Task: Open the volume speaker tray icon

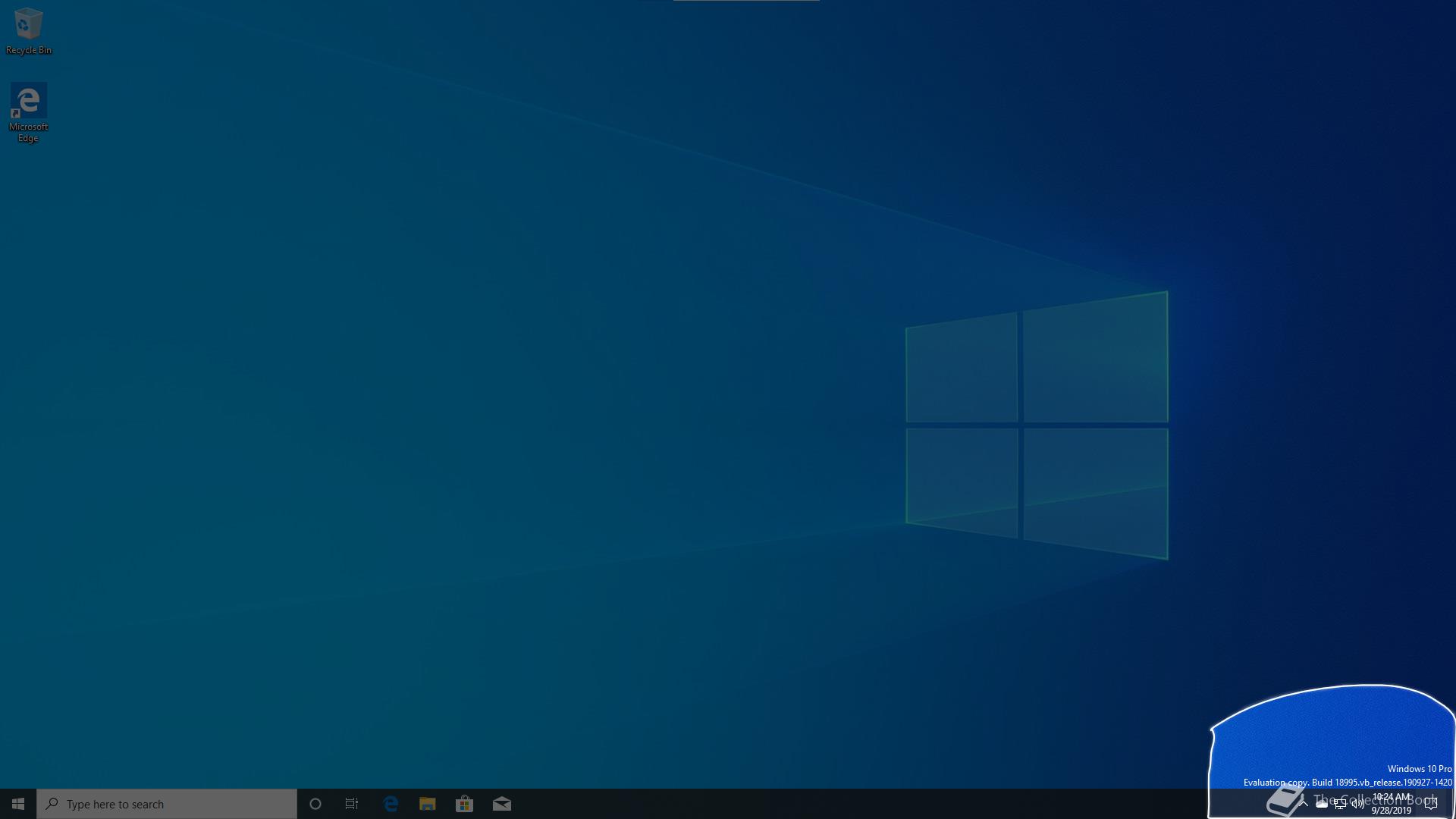Action: [x=1358, y=804]
